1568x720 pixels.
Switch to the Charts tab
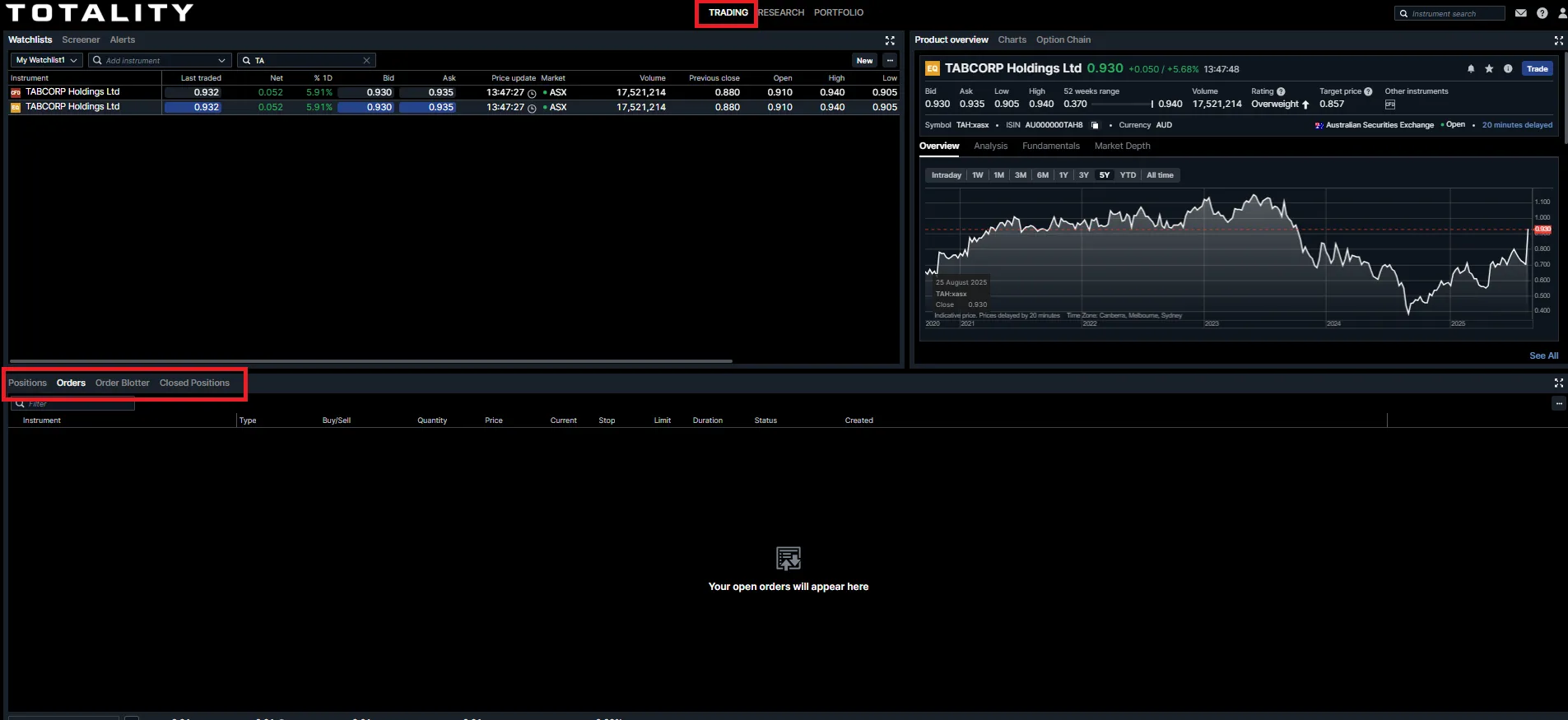tap(1012, 39)
